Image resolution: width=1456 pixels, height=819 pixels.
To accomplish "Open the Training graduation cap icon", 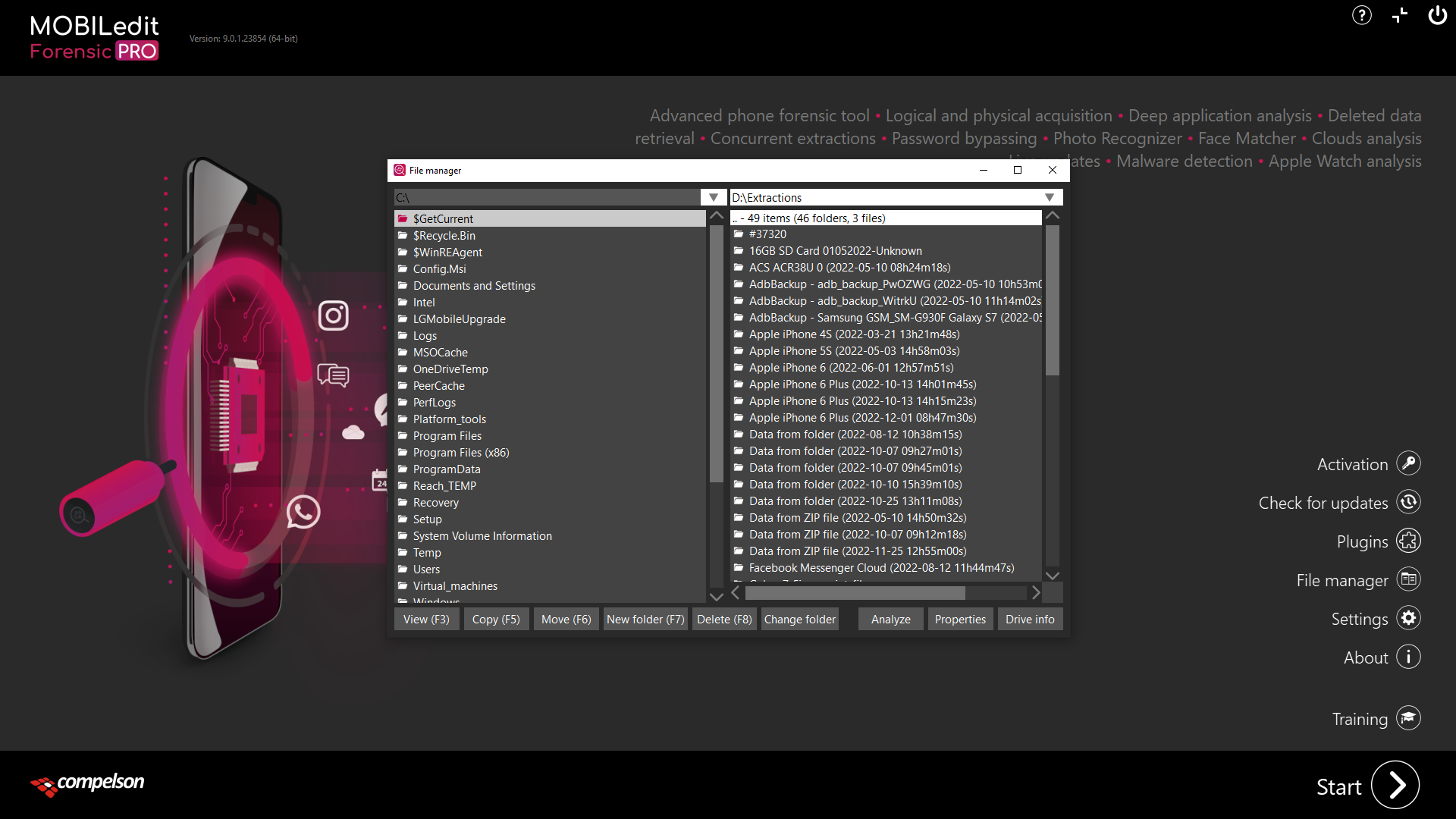I will 1408,718.
